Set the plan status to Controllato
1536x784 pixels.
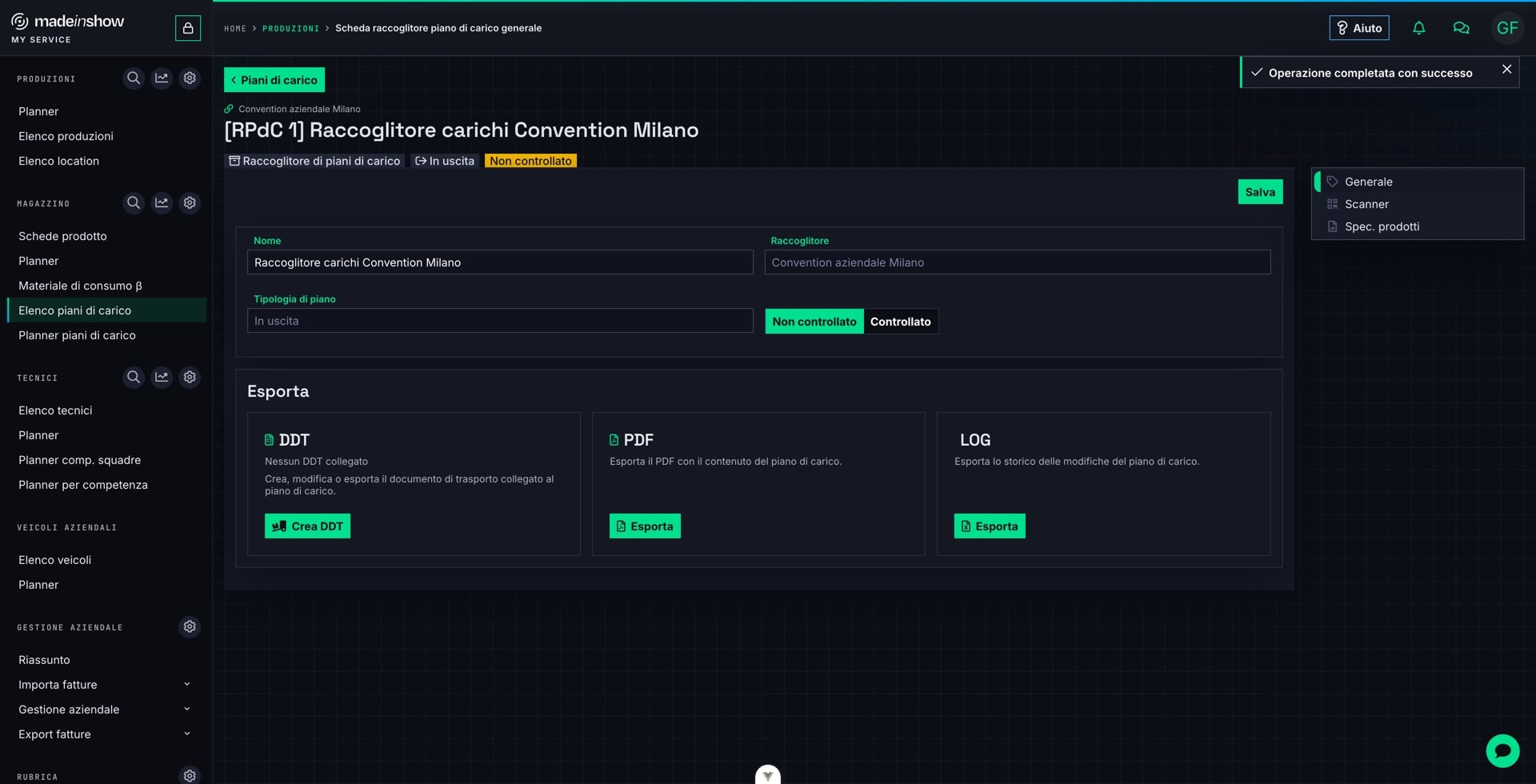[900, 322]
